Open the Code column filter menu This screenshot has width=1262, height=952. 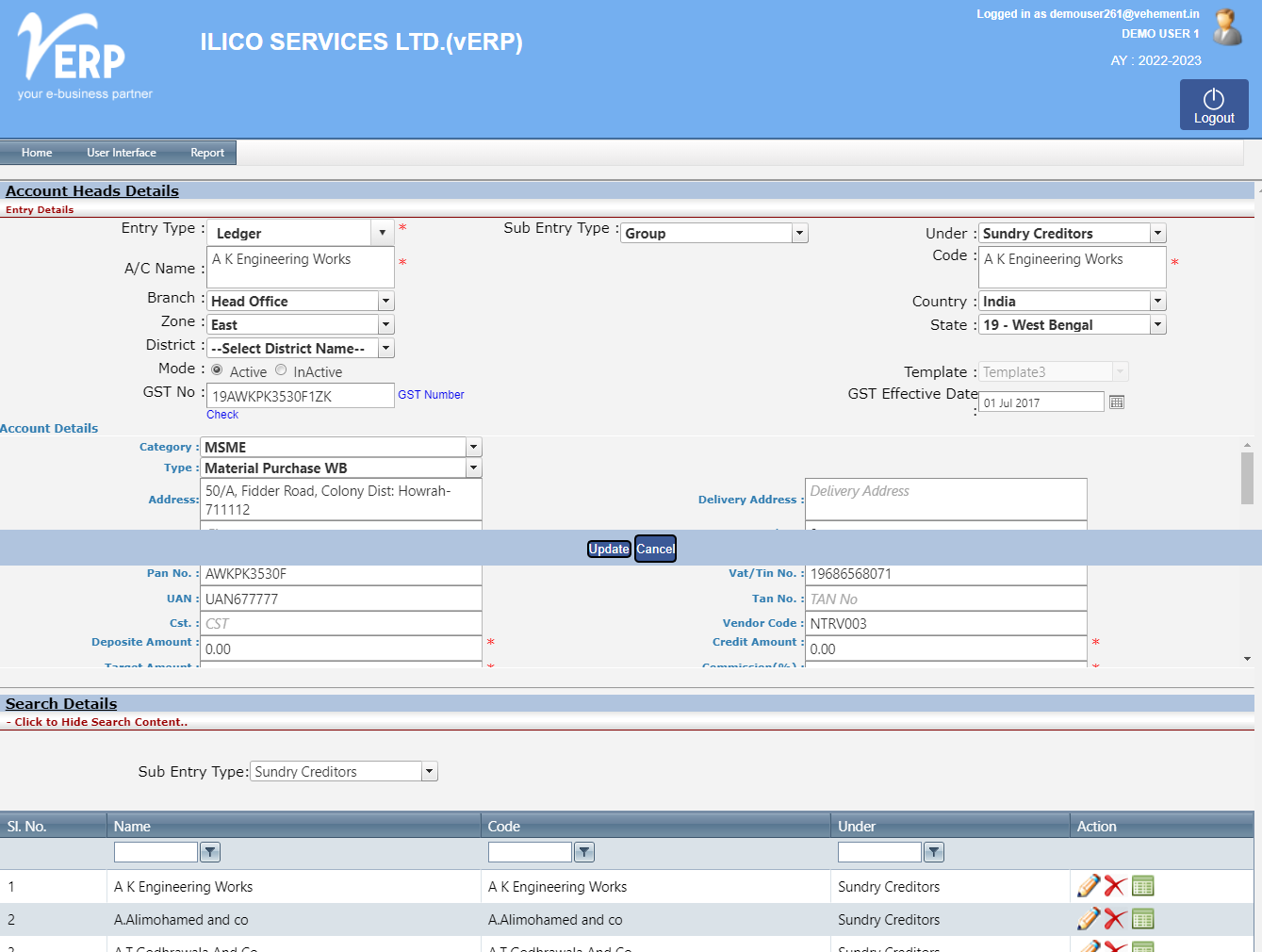584,852
